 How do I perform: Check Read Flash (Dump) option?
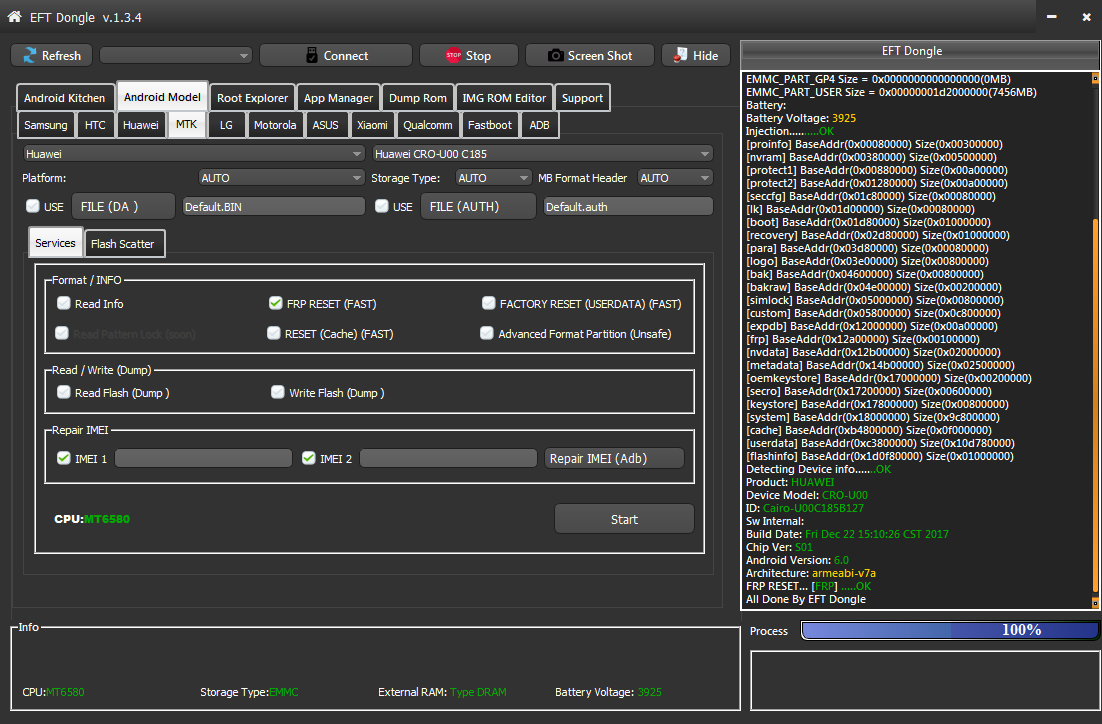tap(63, 392)
